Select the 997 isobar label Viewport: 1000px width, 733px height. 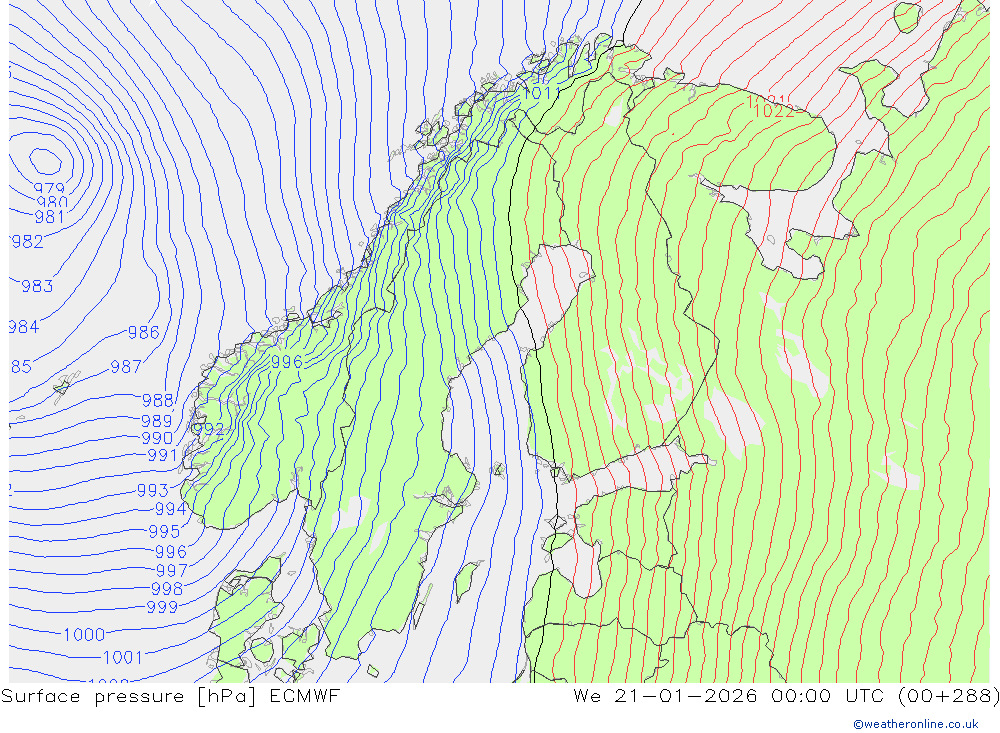coord(172,570)
